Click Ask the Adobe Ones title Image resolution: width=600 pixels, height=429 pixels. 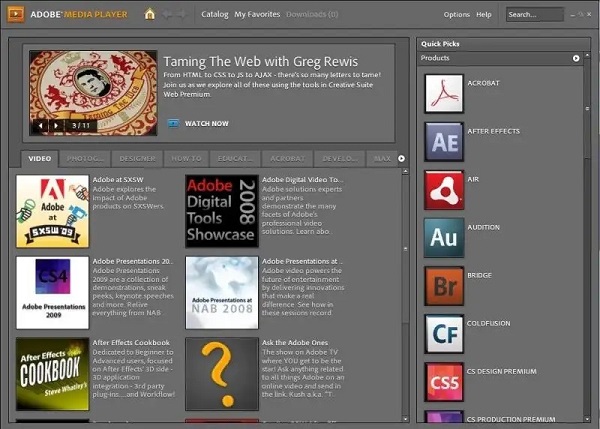point(295,343)
